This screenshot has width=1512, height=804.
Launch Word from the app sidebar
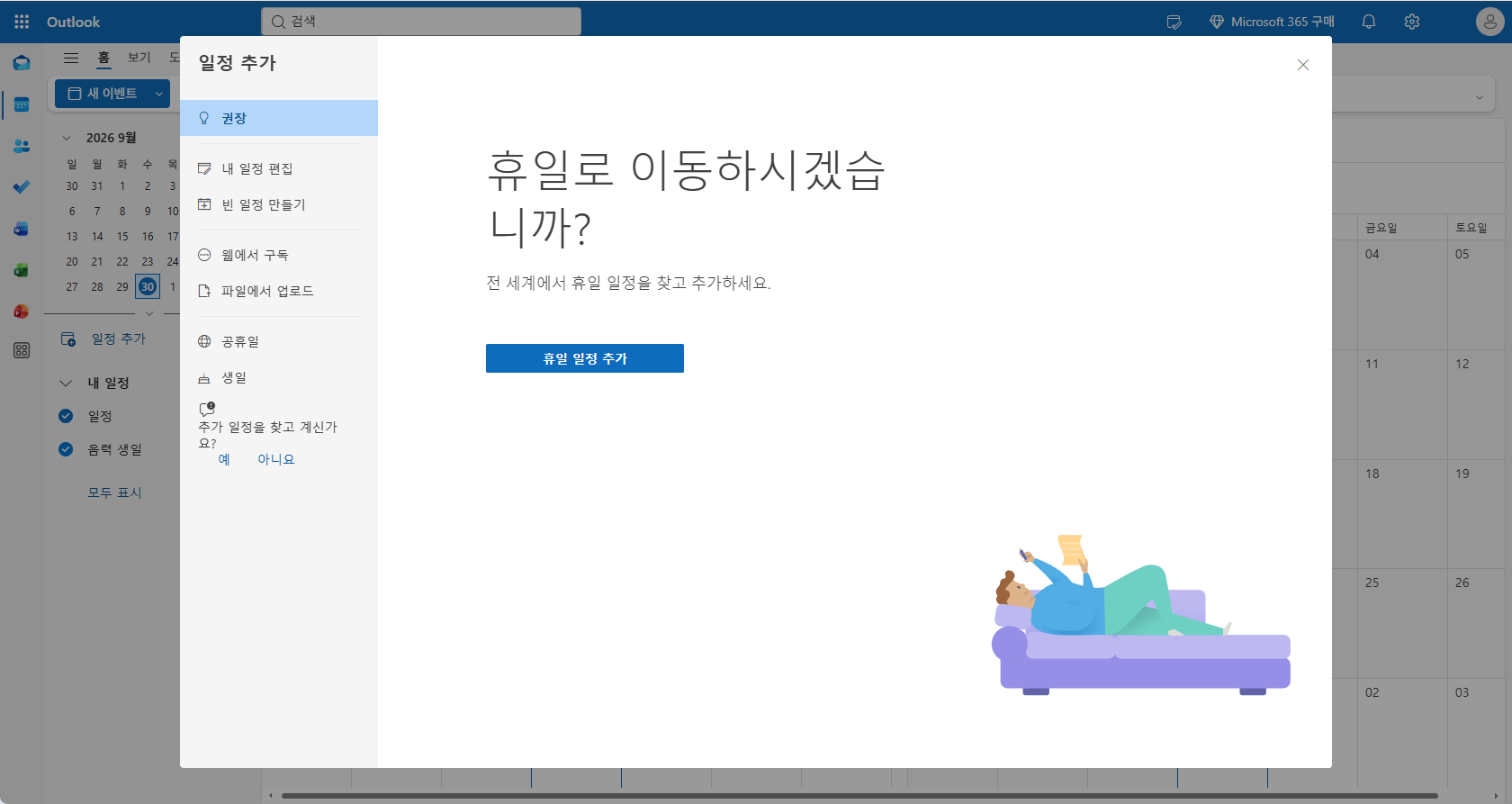(22, 229)
